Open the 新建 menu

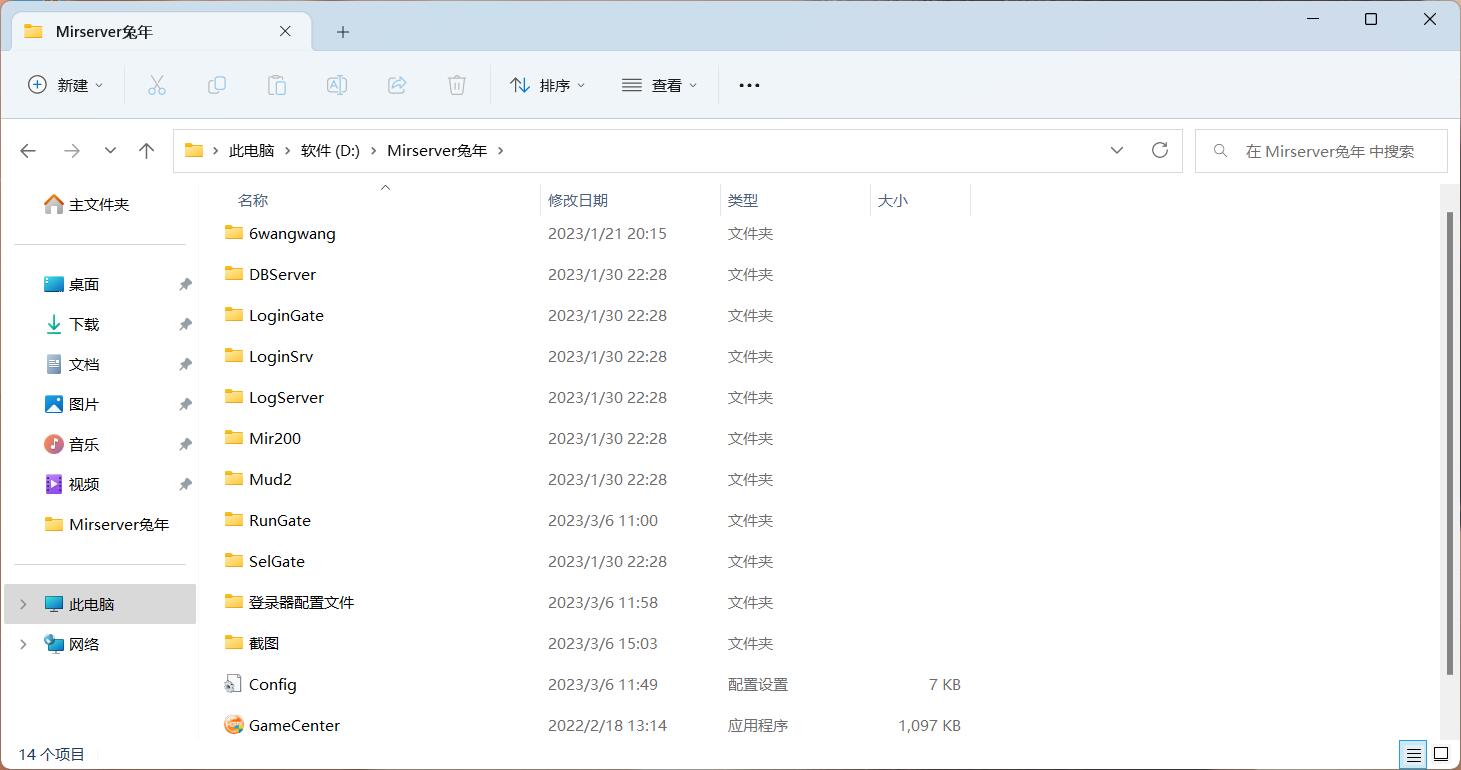click(65, 85)
